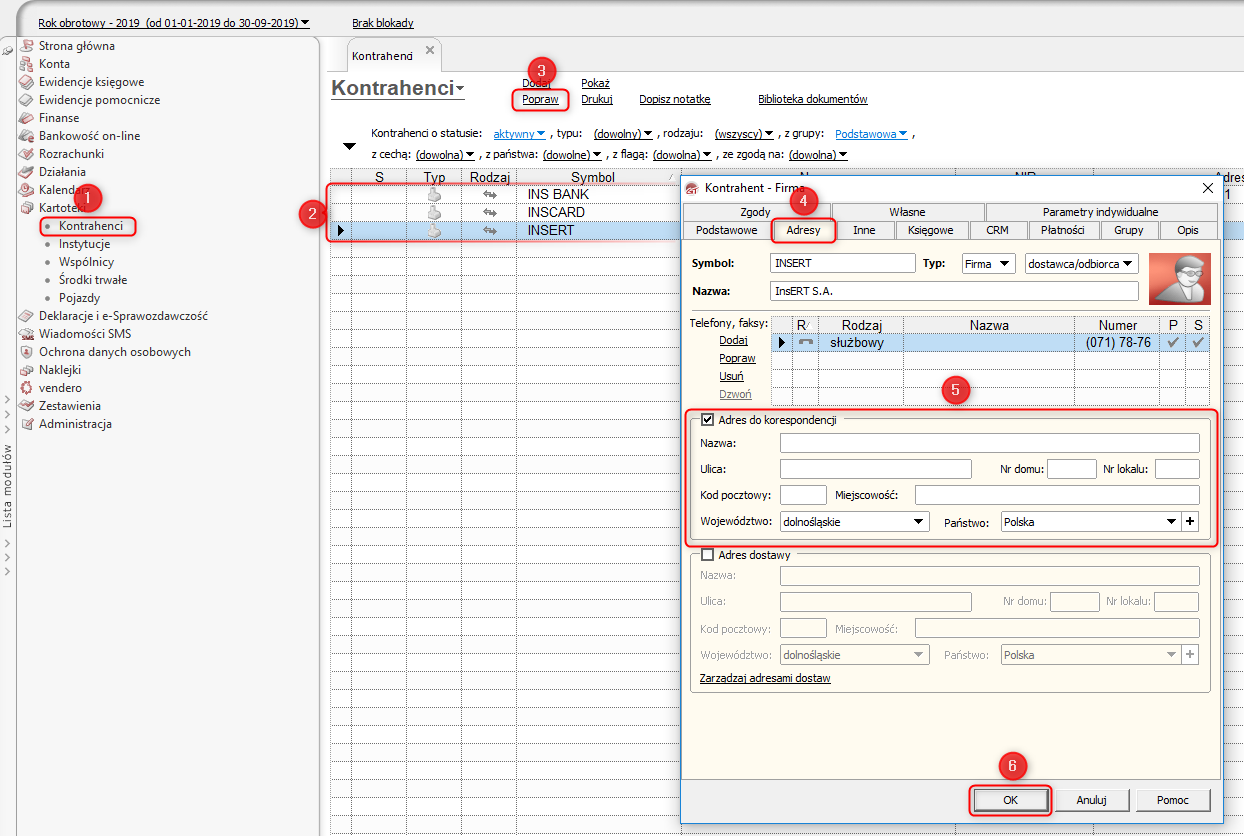Click the Zestawienia icon in sidebar

coord(27,406)
